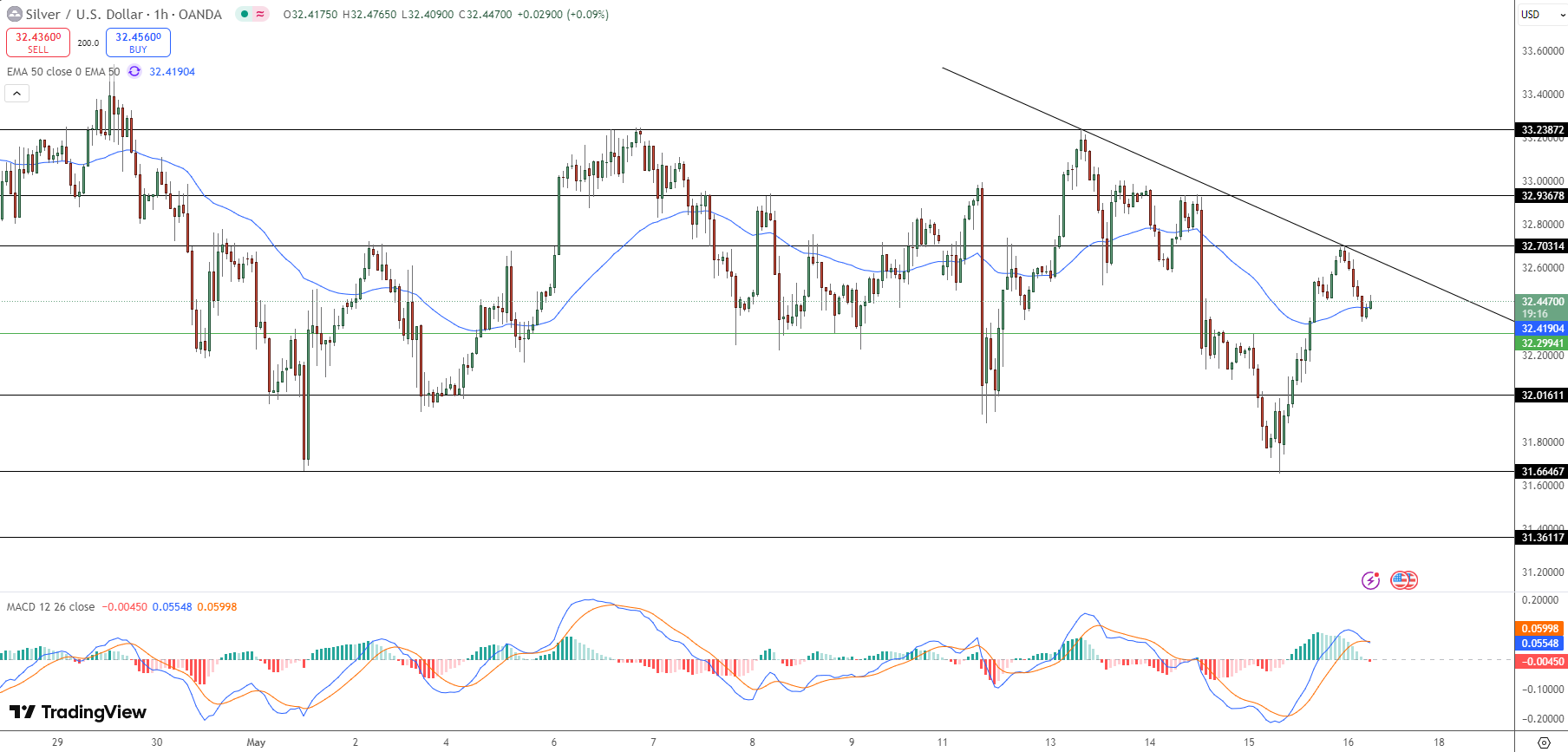The height and width of the screenshot is (752, 1568).
Task: Click the Silver symbol logo icon
Action: (15, 14)
